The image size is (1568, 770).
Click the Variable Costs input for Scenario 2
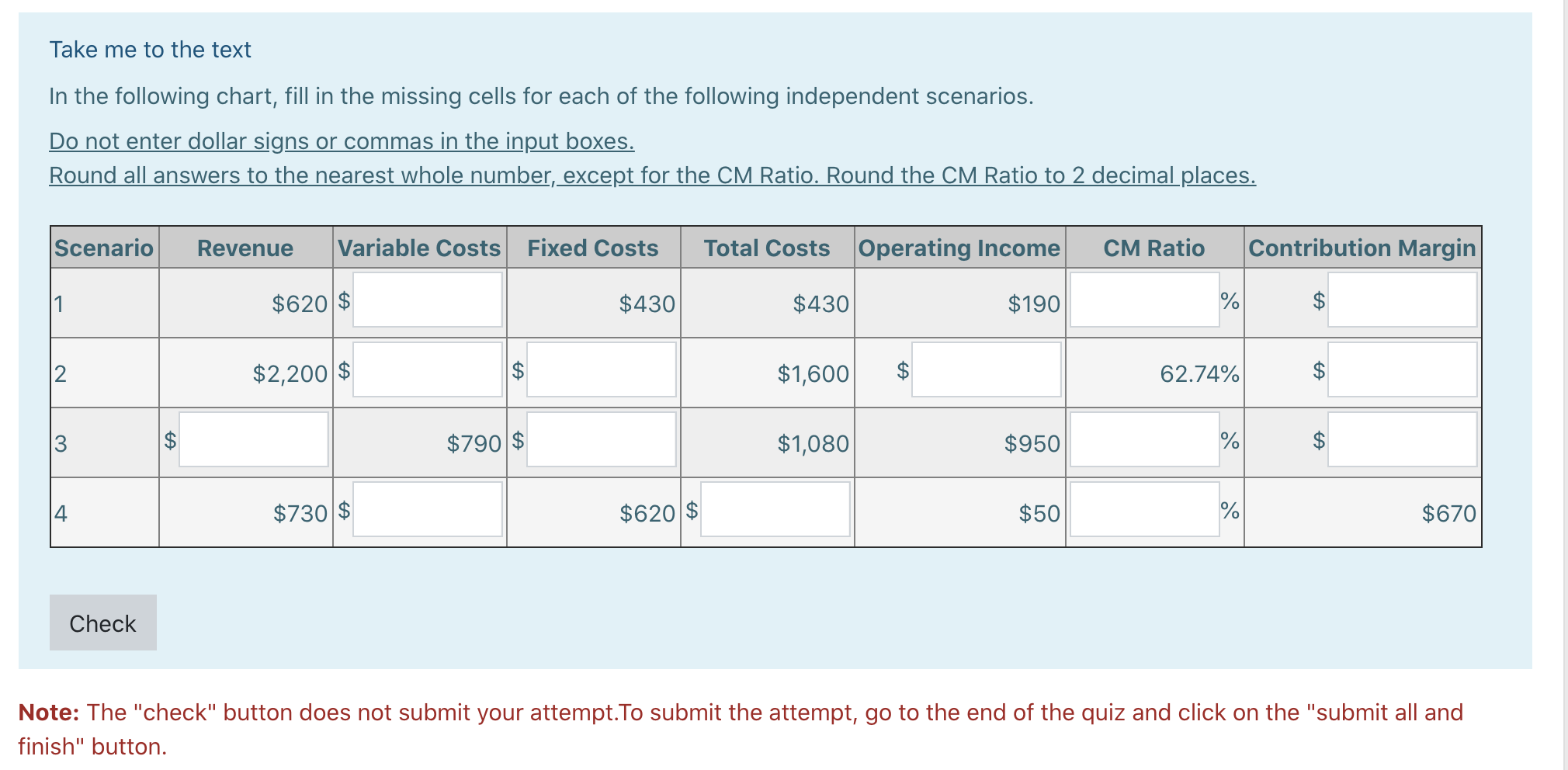pyautogui.click(x=426, y=371)
